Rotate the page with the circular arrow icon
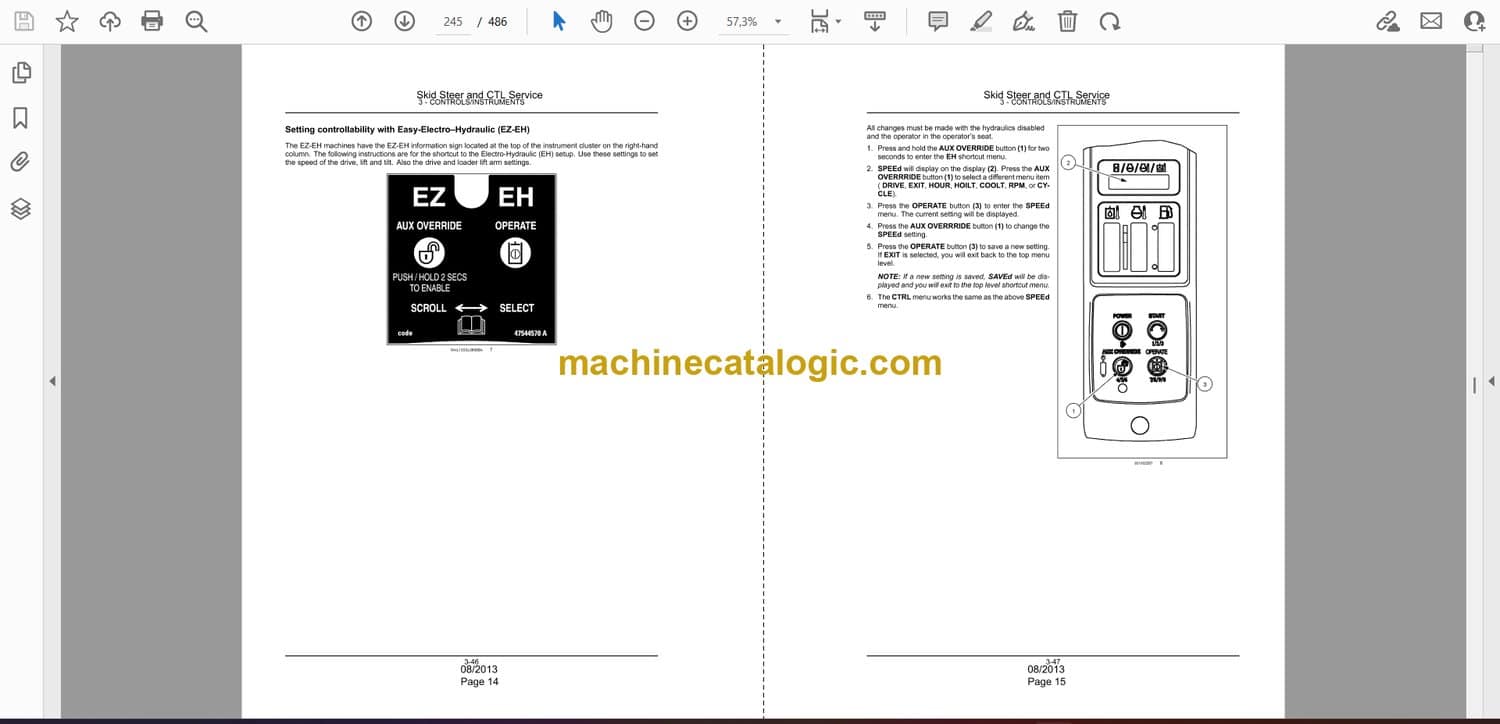Viewport: 1500px width, 724px height. tap(1109, 21)
